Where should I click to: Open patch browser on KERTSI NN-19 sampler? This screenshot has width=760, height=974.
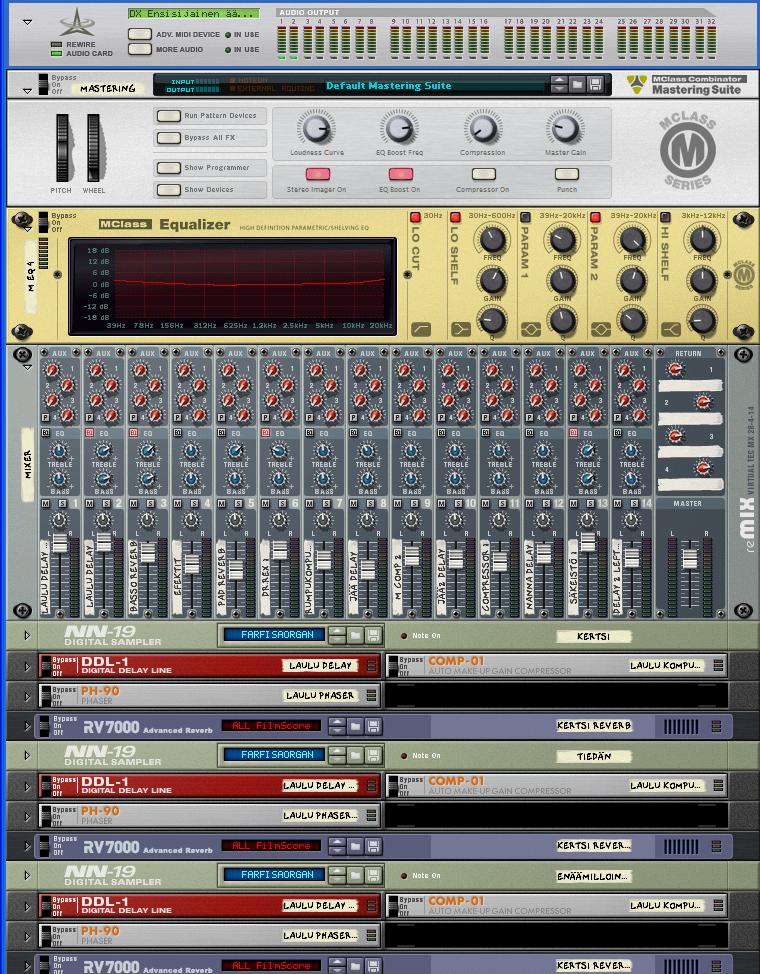[355, 635]
